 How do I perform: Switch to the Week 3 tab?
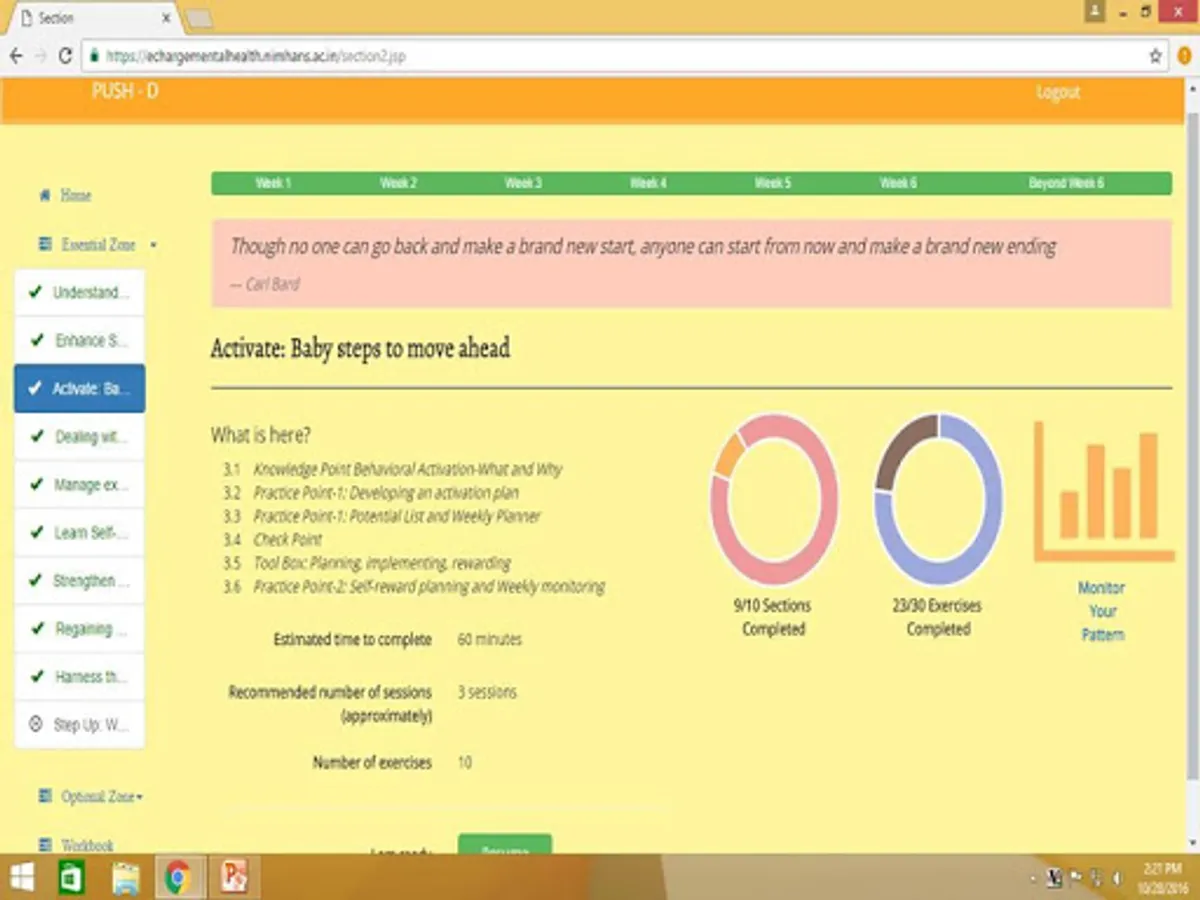point(522,183)
